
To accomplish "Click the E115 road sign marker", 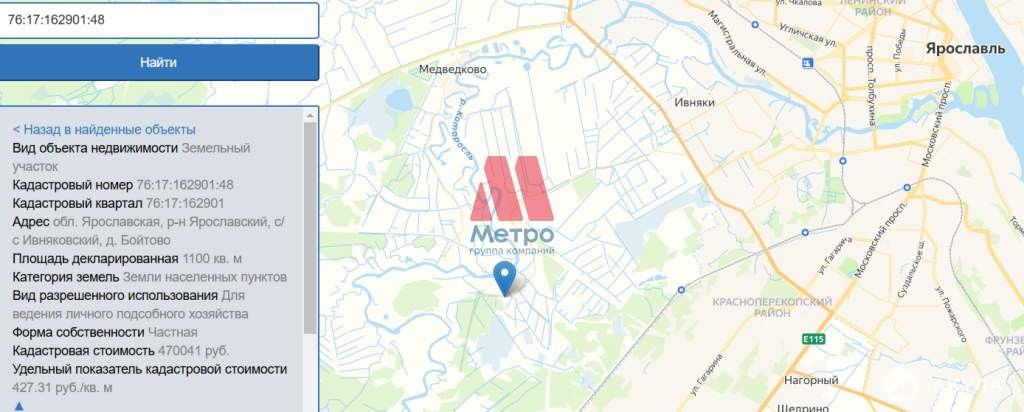I will click(814, 339).
